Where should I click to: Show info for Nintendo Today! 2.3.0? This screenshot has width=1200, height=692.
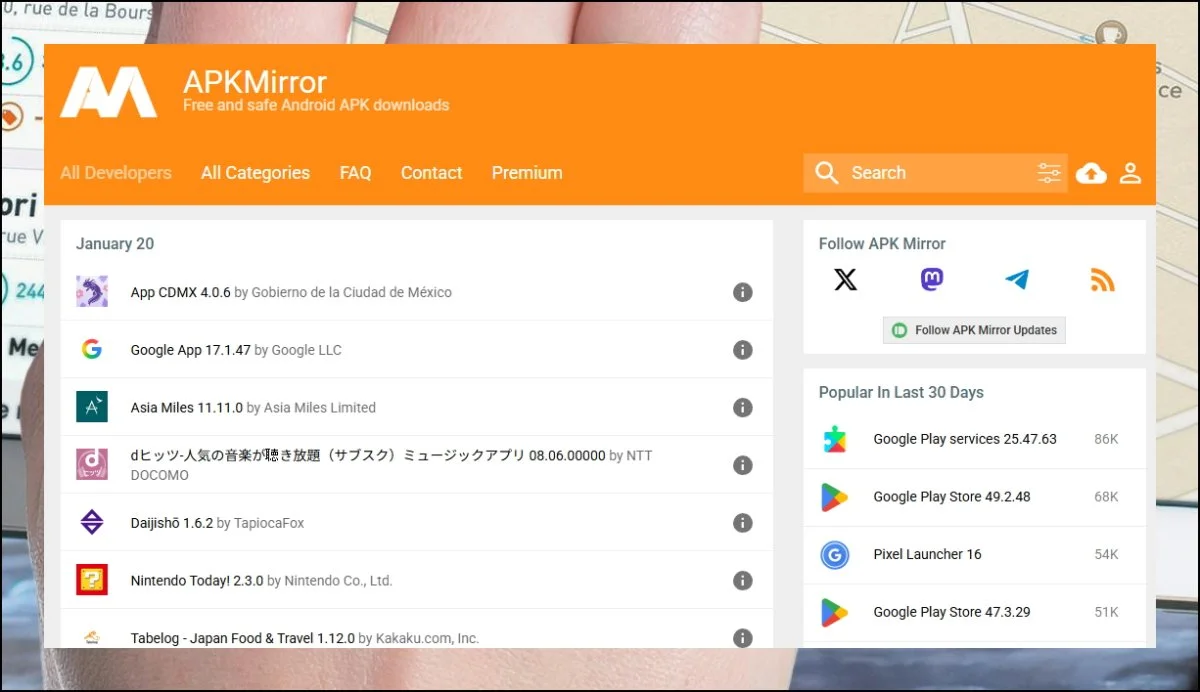(742, 581)
